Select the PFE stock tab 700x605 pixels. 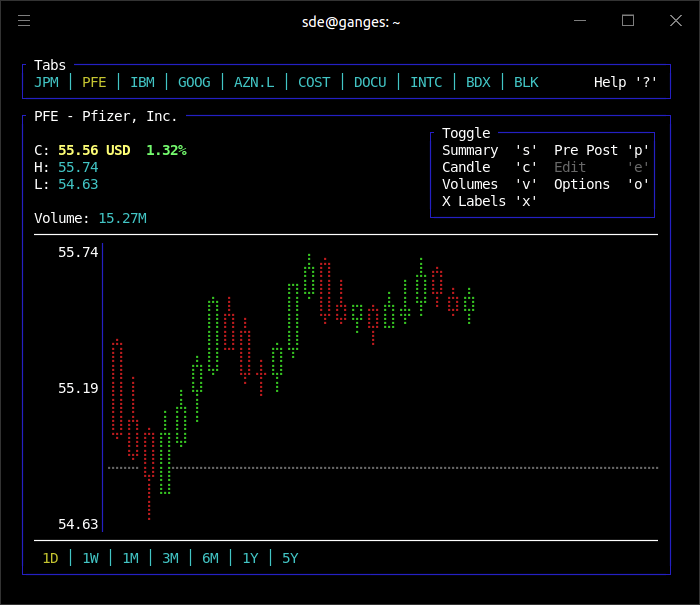tap(94, 83)
